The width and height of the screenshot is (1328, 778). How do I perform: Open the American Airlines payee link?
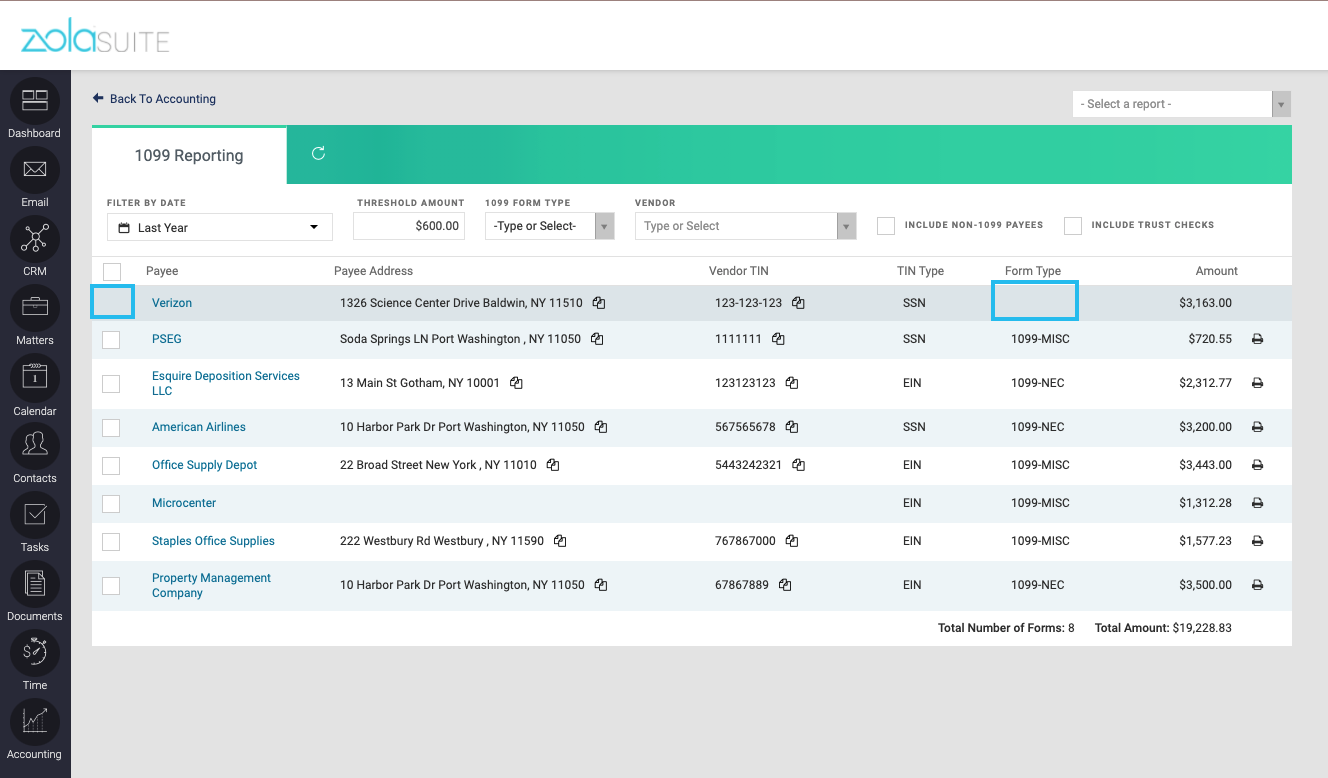[199, 427]
